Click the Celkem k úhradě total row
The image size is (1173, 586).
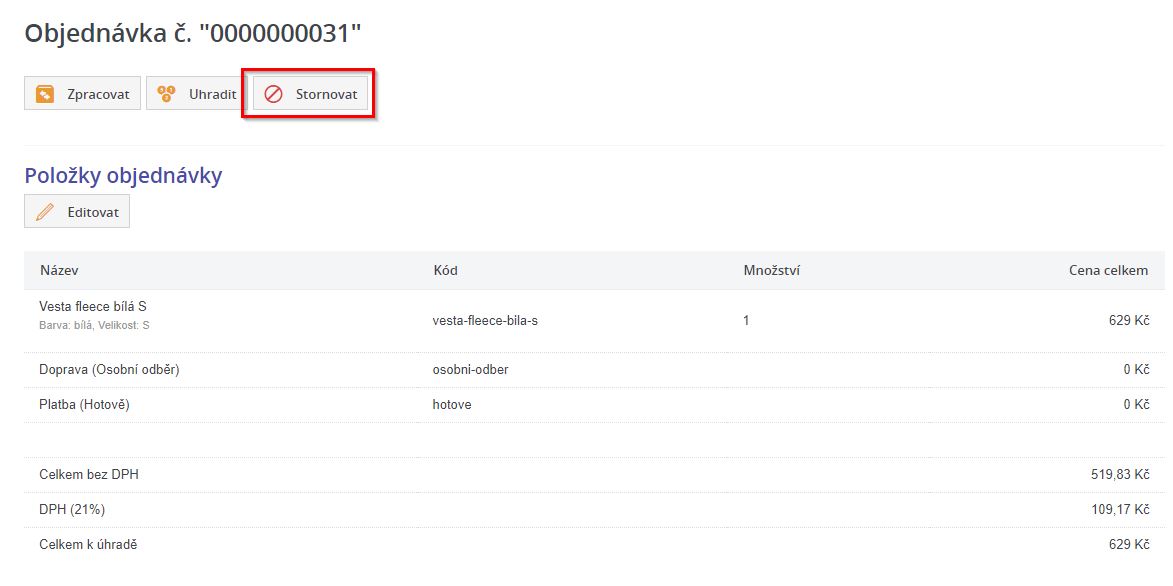[x=88, y=544]
